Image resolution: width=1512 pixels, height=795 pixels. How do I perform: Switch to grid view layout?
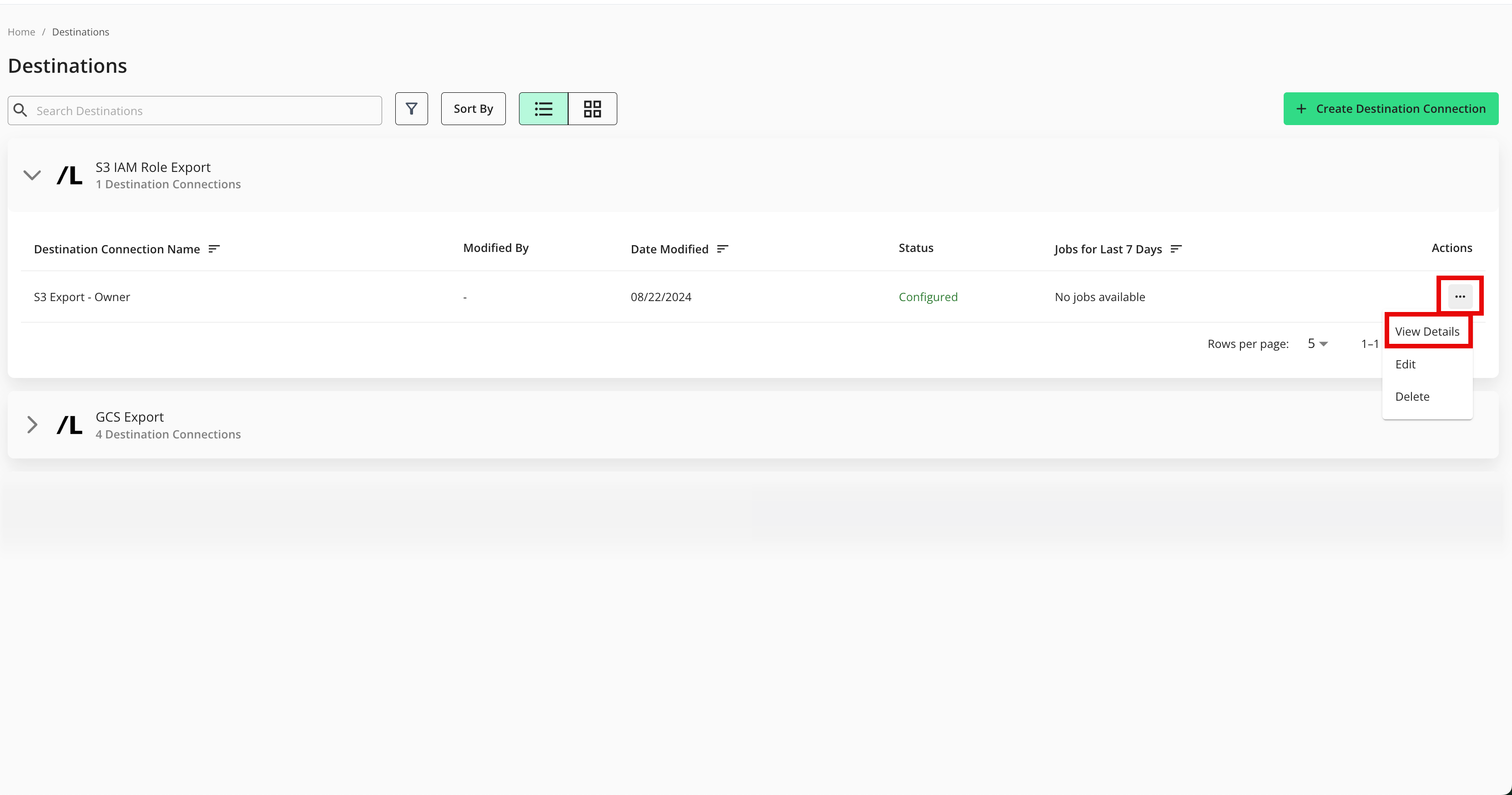[x=592, y=109]
